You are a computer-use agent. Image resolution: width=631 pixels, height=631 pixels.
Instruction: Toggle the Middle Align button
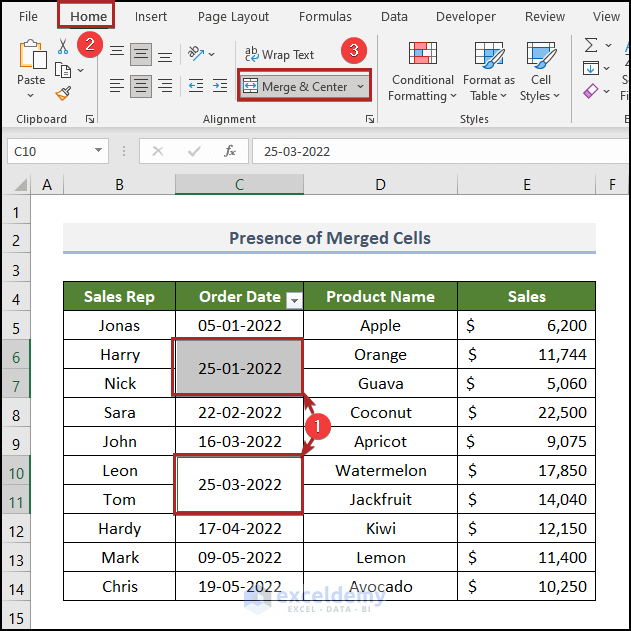click(x=141, y=54)
